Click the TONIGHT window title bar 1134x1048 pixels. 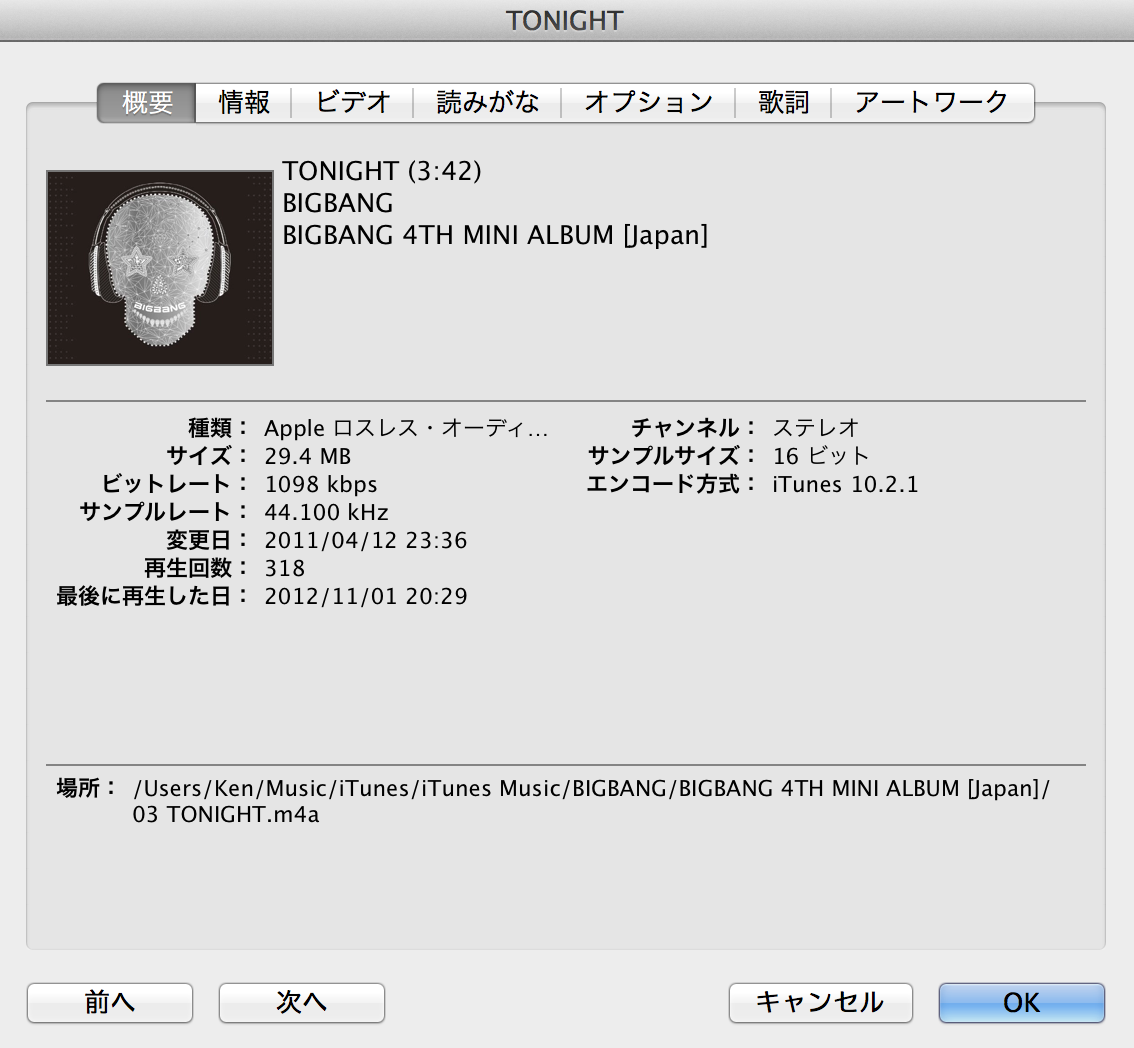click(x=565, y=20)
